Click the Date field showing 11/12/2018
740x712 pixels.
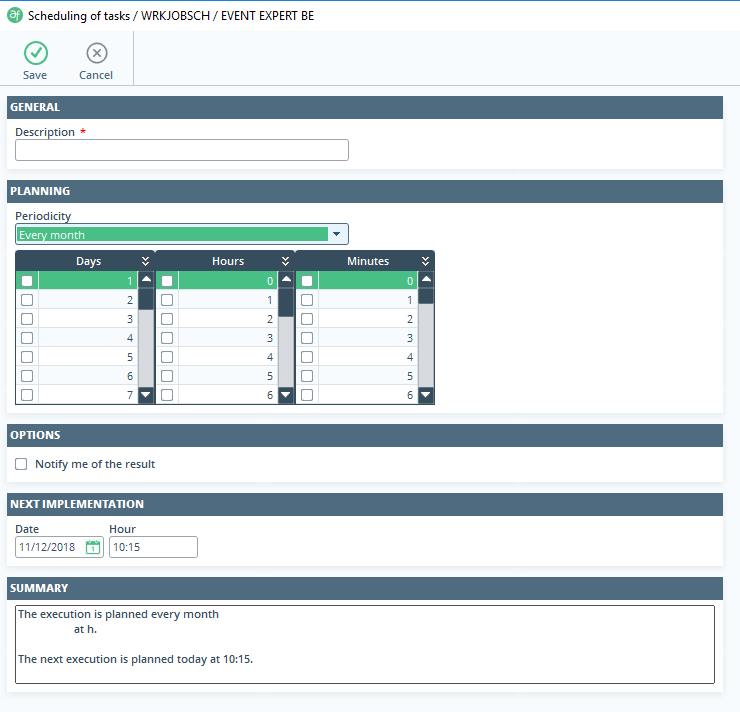tap(50, 547)
